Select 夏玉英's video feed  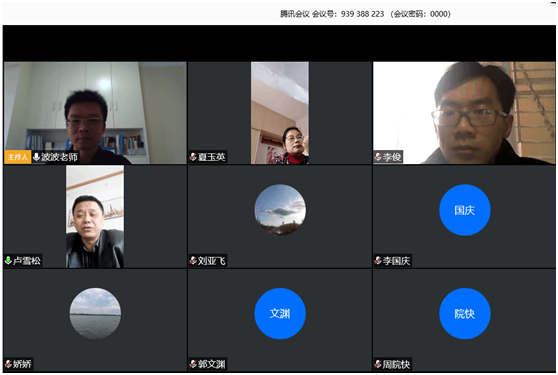(x=280, y=113)
